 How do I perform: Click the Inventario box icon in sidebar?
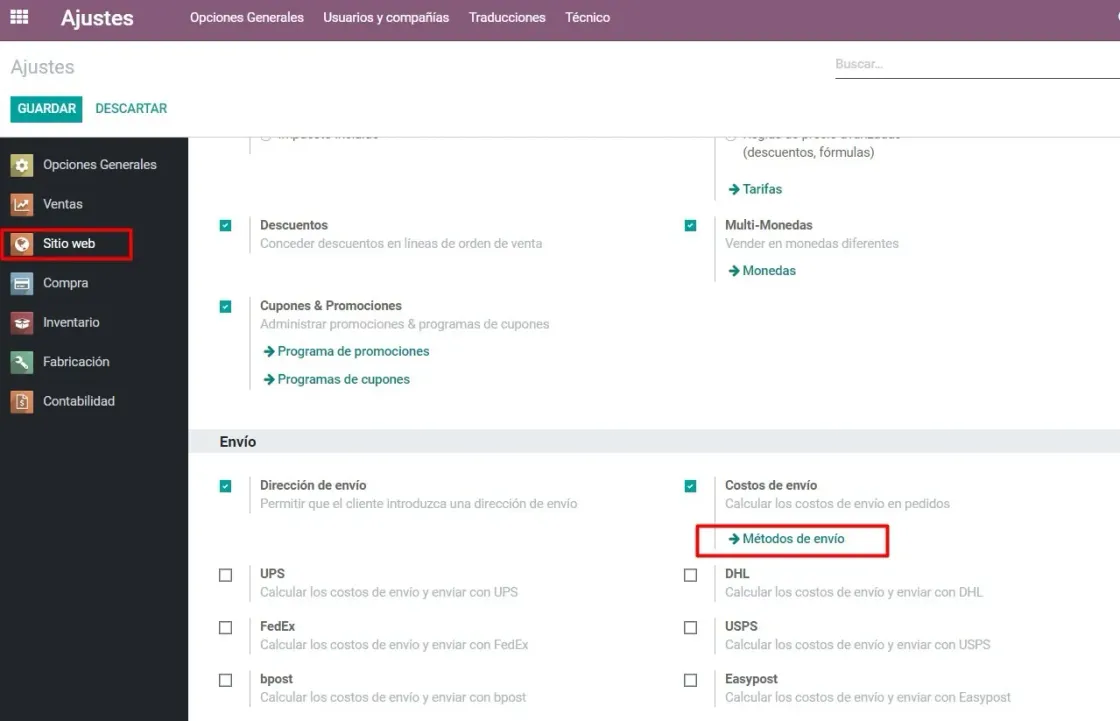(x=21, y=322)
